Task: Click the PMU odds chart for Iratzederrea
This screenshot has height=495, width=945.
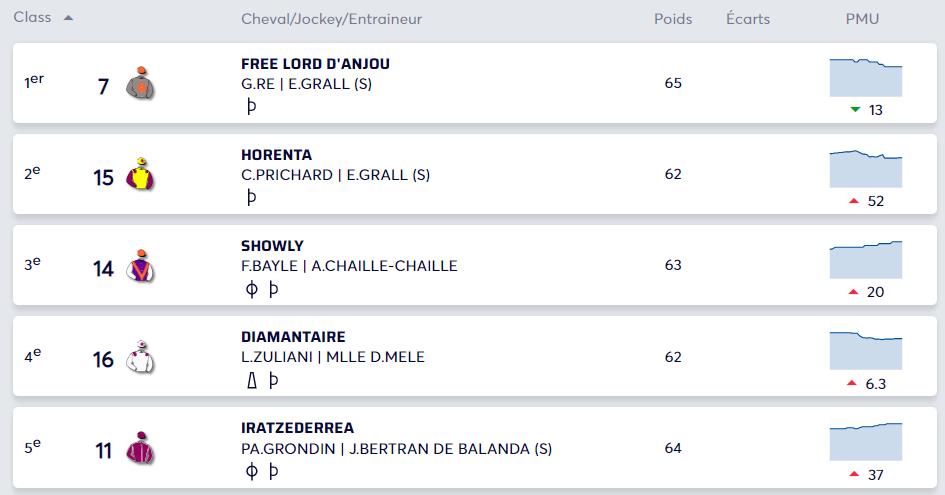Action: [x=866, y=441]
